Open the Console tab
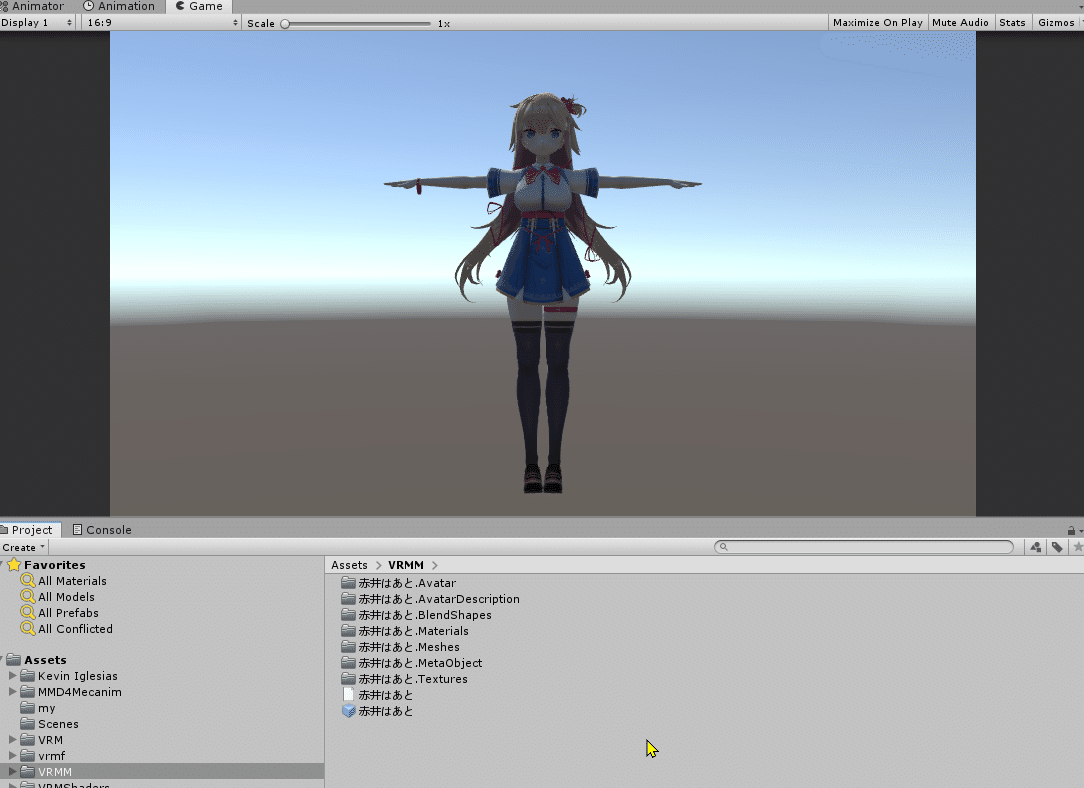The image size is (1084, 788). tap(102, 529)
